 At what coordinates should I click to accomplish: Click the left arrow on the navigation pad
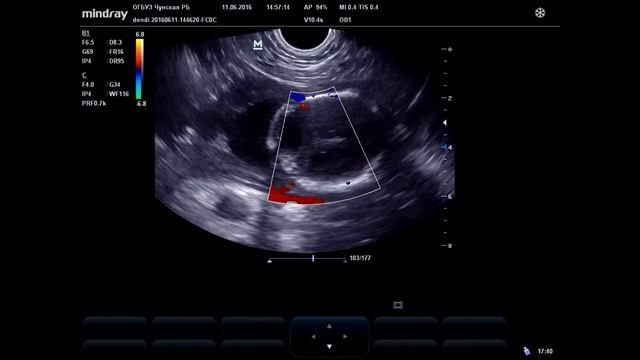pyautogui.click(x=313, y=337)
